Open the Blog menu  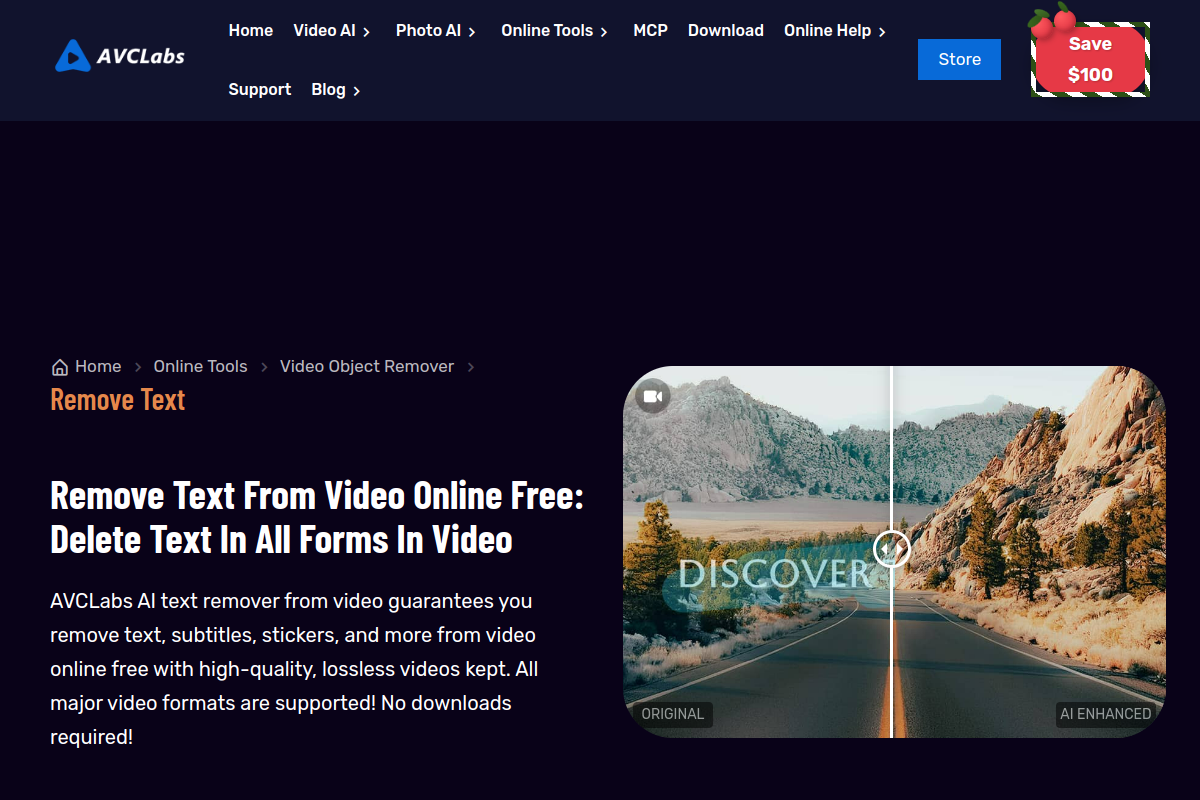click(x=328, y=90)
